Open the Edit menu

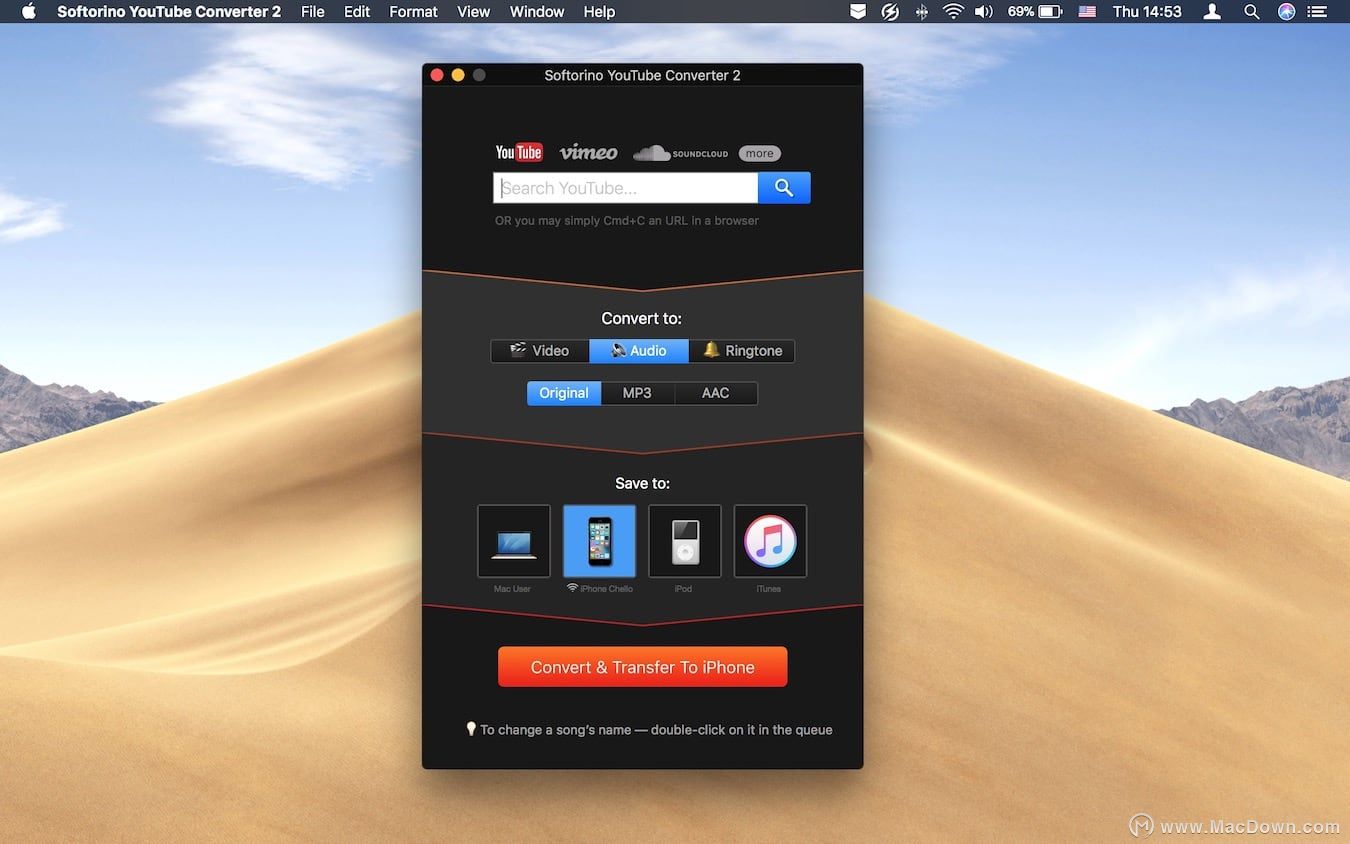(357, 12)
